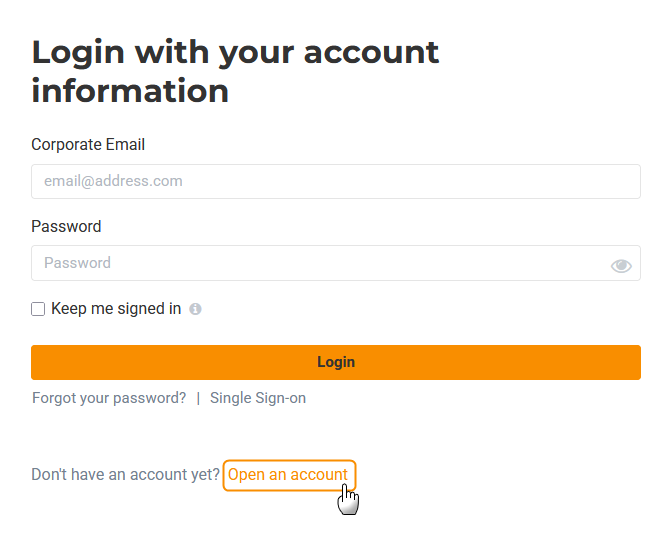Follow the Open an account link
Viewport: 665px width, 538px height.
click(288, 475)
